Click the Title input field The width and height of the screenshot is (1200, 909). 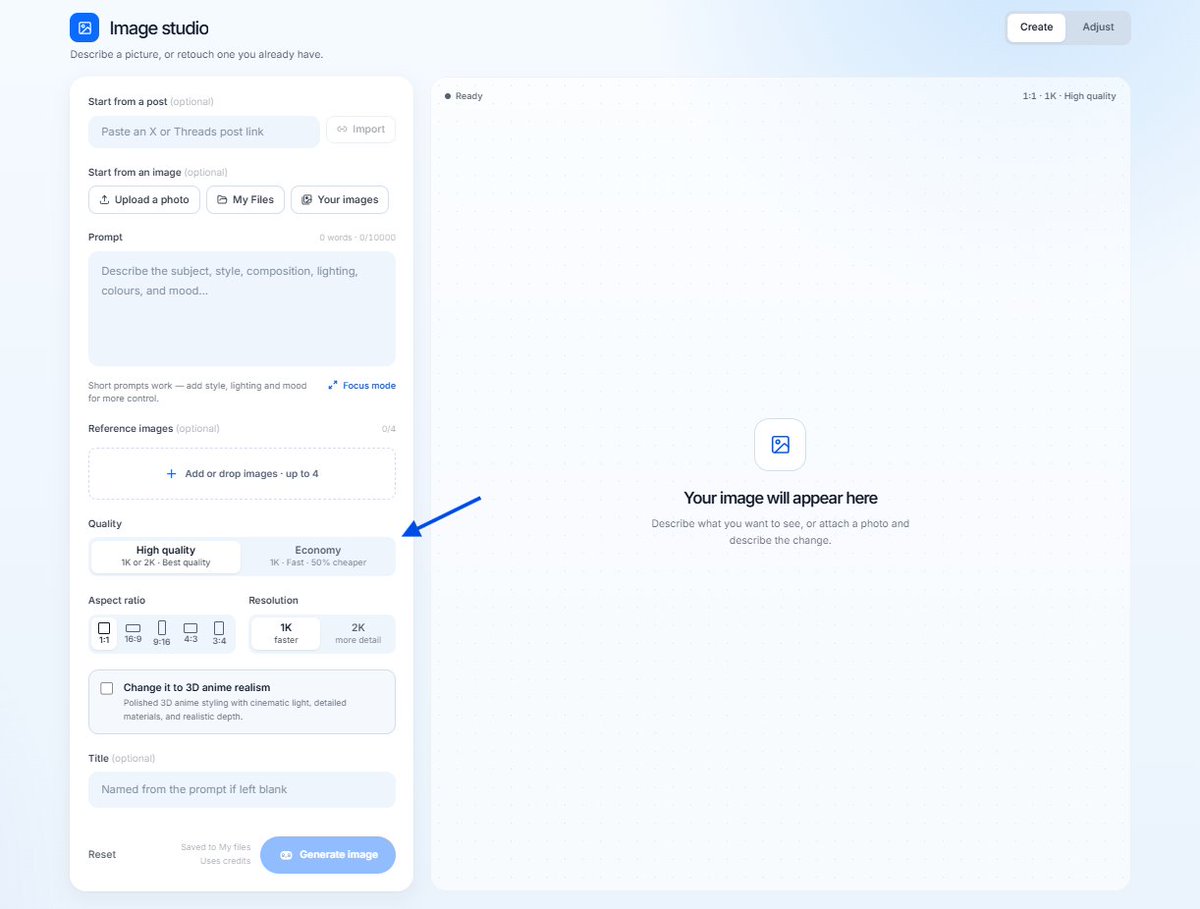pos(242,789)
